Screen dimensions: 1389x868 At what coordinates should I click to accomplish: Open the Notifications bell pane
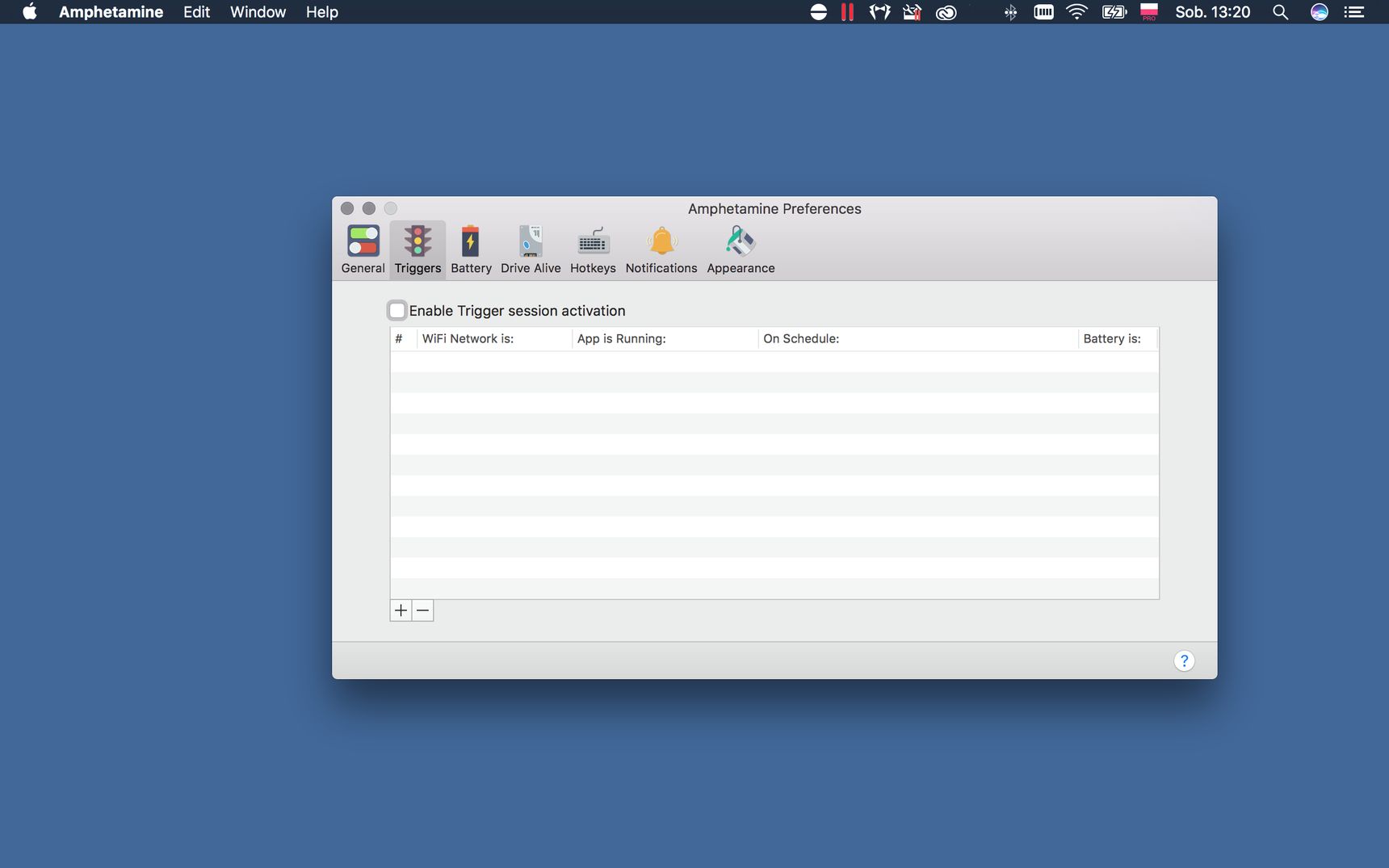tap(661, 250)
